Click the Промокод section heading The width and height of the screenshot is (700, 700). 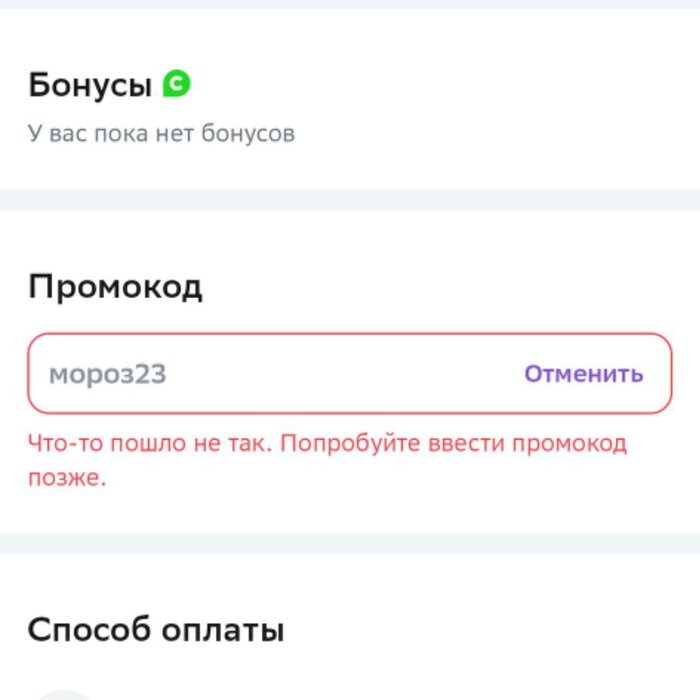[115, 288]
